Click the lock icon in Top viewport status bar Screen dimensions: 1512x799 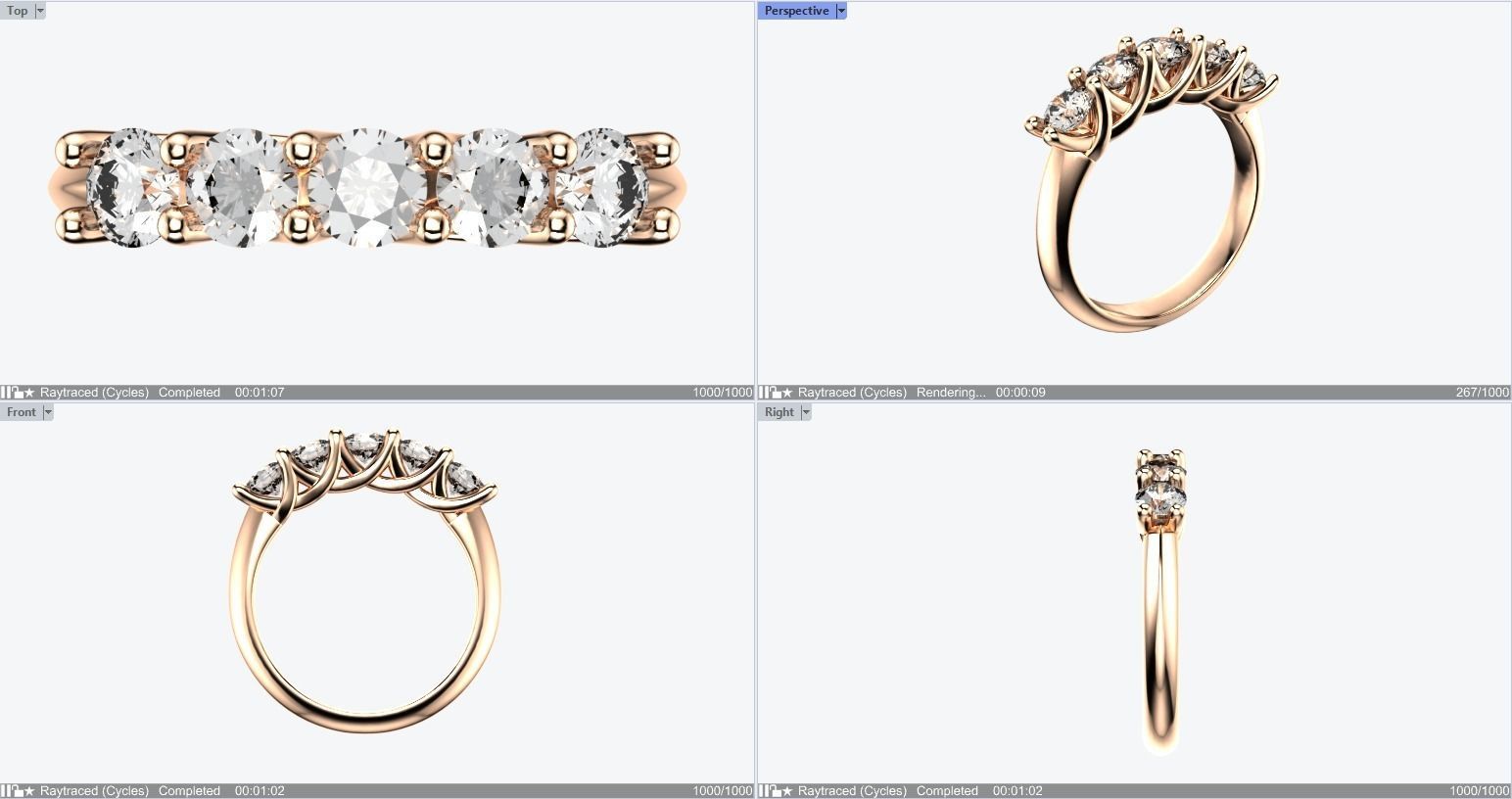(18, 393)
